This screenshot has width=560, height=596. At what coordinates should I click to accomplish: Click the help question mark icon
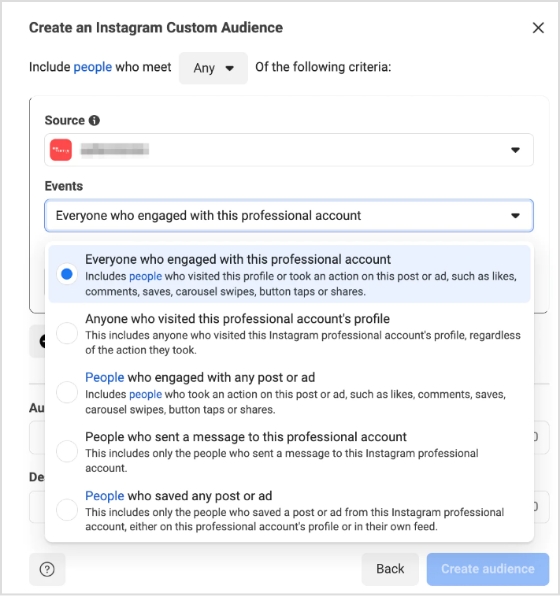47,569
